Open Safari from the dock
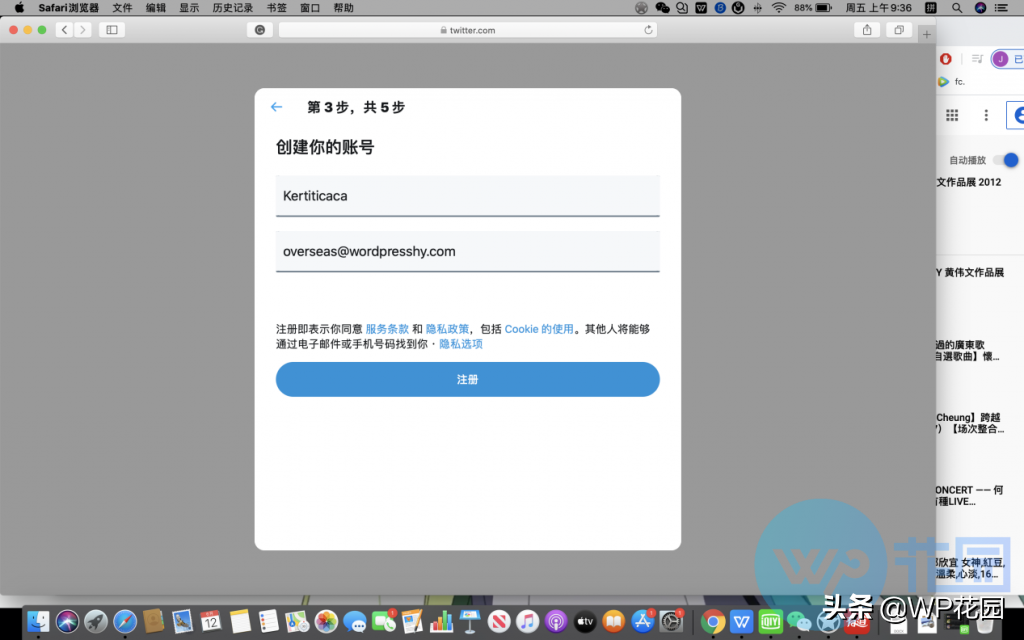 click(125, 621)
